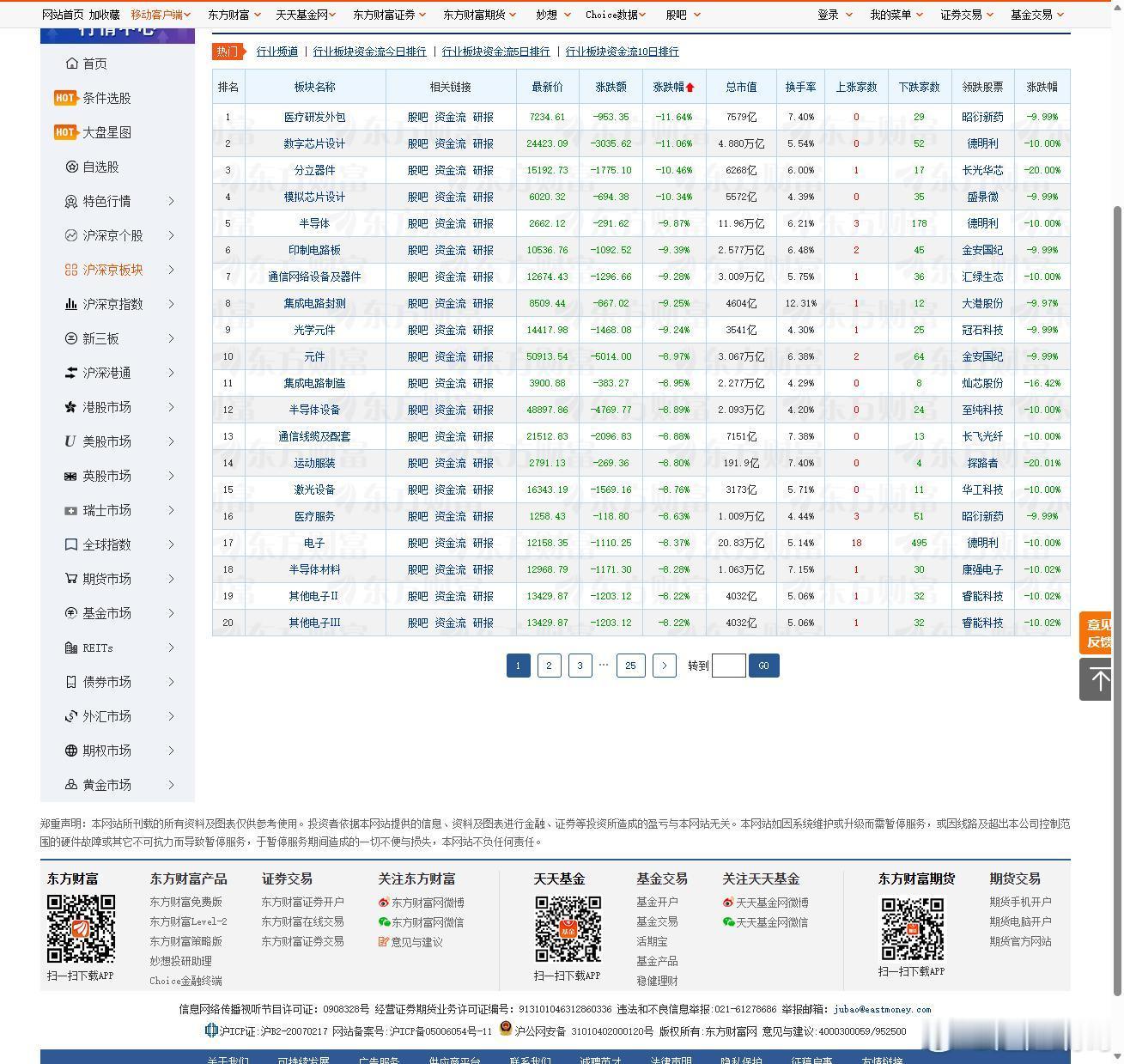Open the 证券交易 top dropdown

(x=967, y=15)
